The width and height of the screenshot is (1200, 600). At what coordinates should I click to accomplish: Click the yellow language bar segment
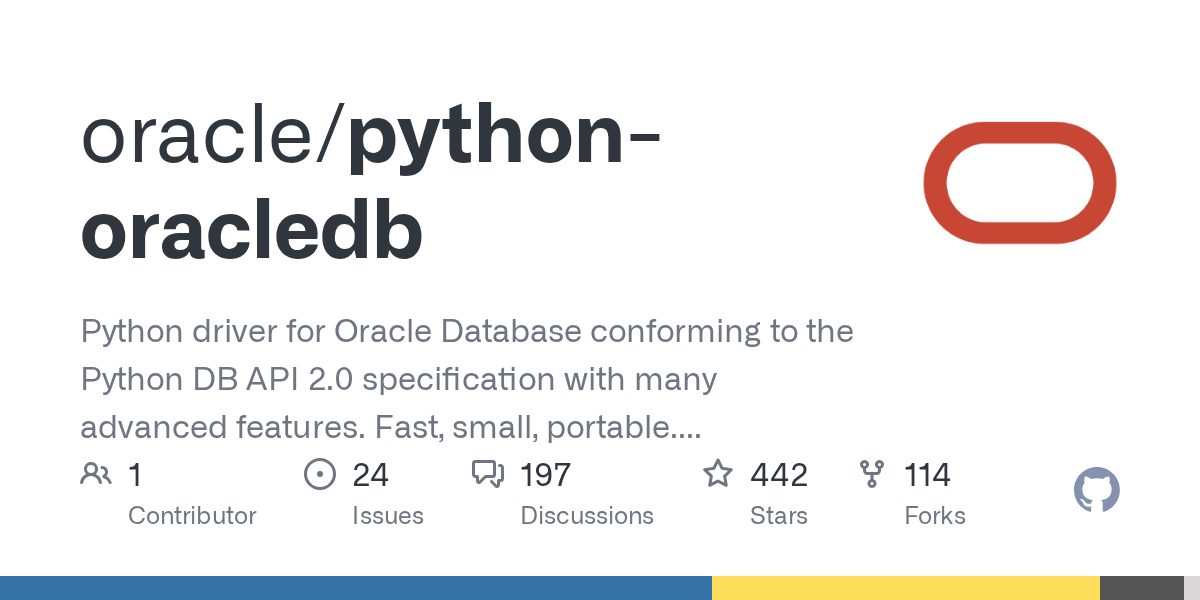pyautogui.click(x=906, y=588)
